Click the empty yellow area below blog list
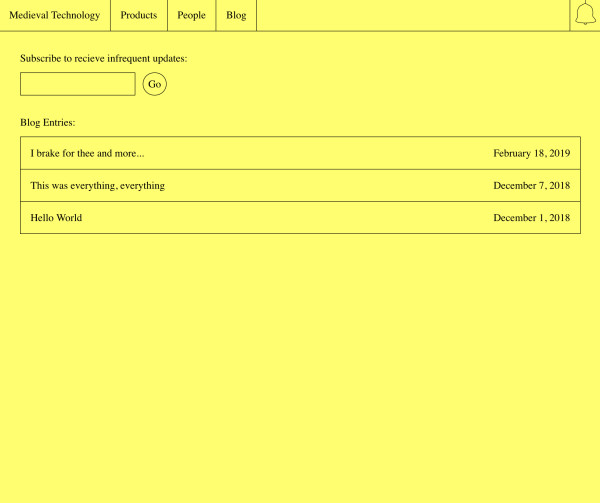 tap(300, 370)
